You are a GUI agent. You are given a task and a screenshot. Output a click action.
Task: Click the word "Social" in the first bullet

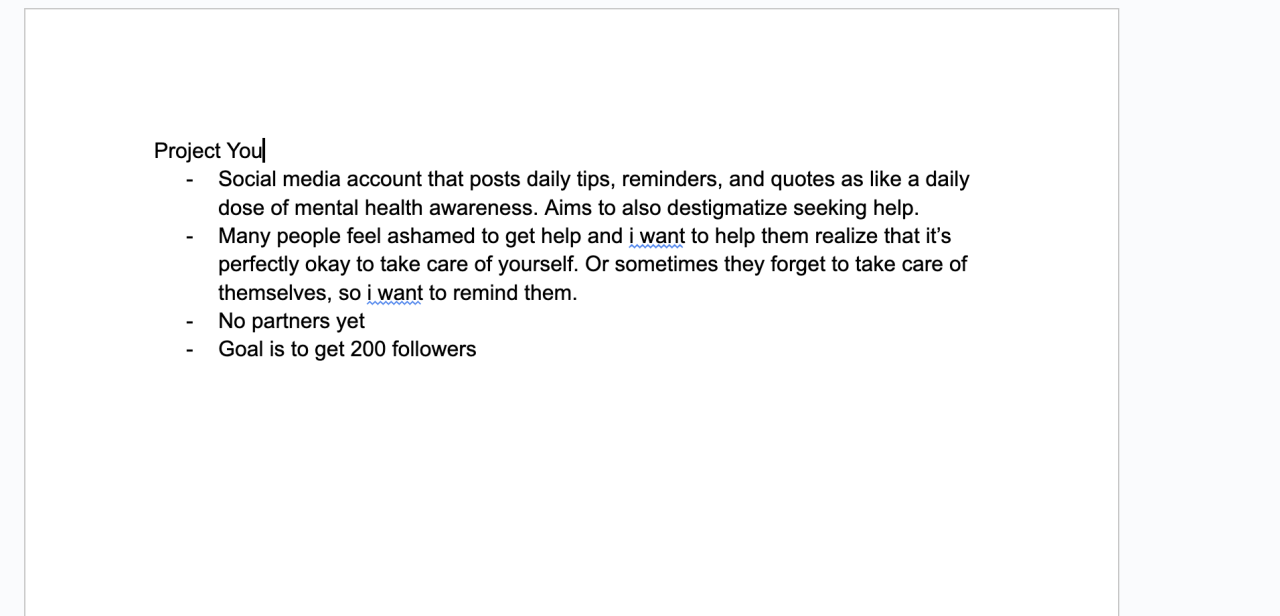(x=247, y=179)
